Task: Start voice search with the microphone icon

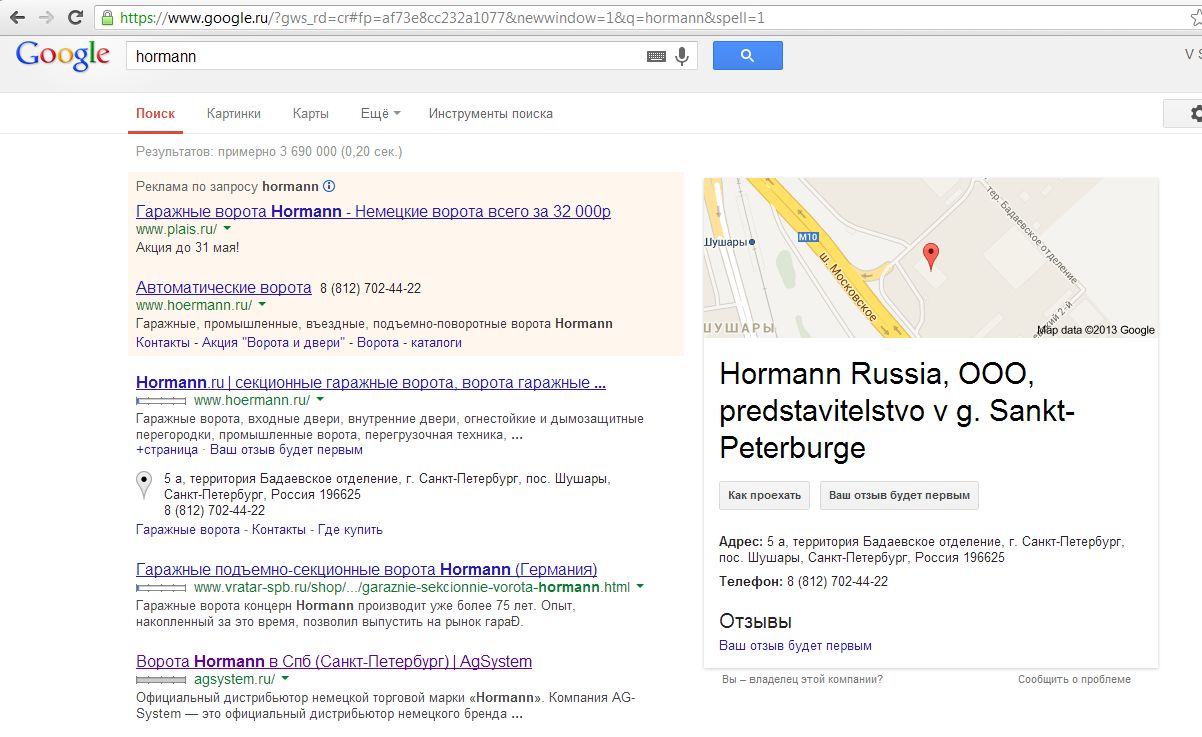Action: [x=682, y=56]
